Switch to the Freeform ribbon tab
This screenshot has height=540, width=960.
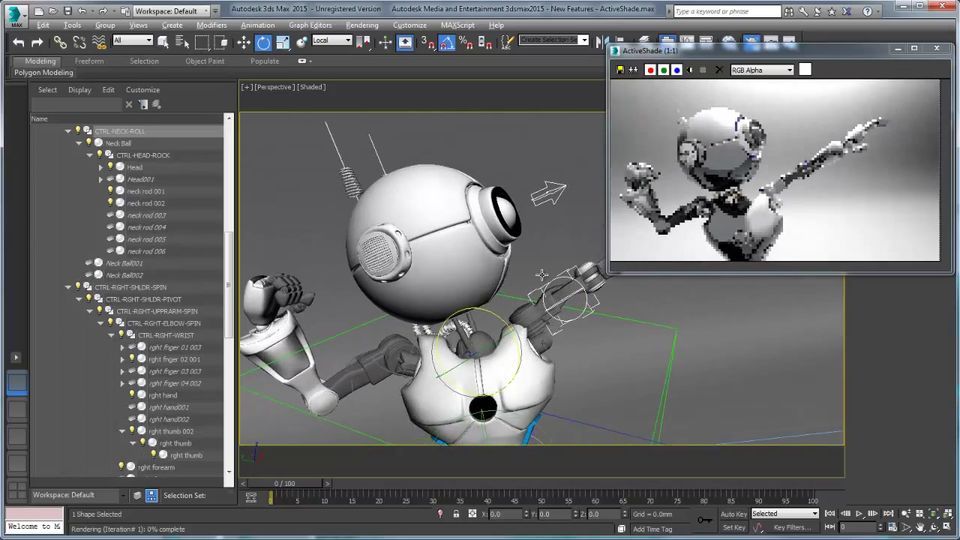(89, 61)
